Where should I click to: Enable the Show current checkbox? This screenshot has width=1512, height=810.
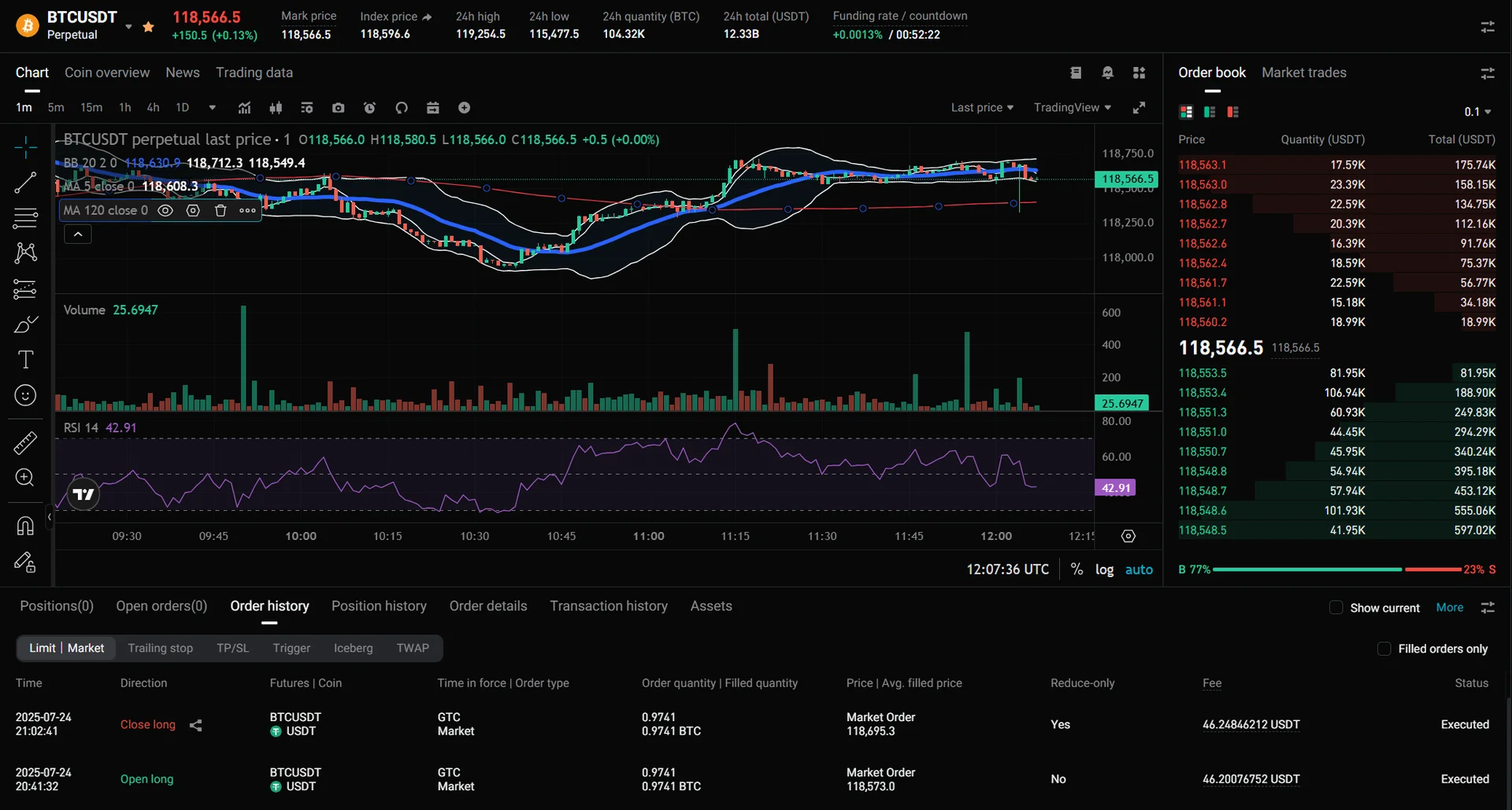pyautogui.click(x=1336, y=608)
